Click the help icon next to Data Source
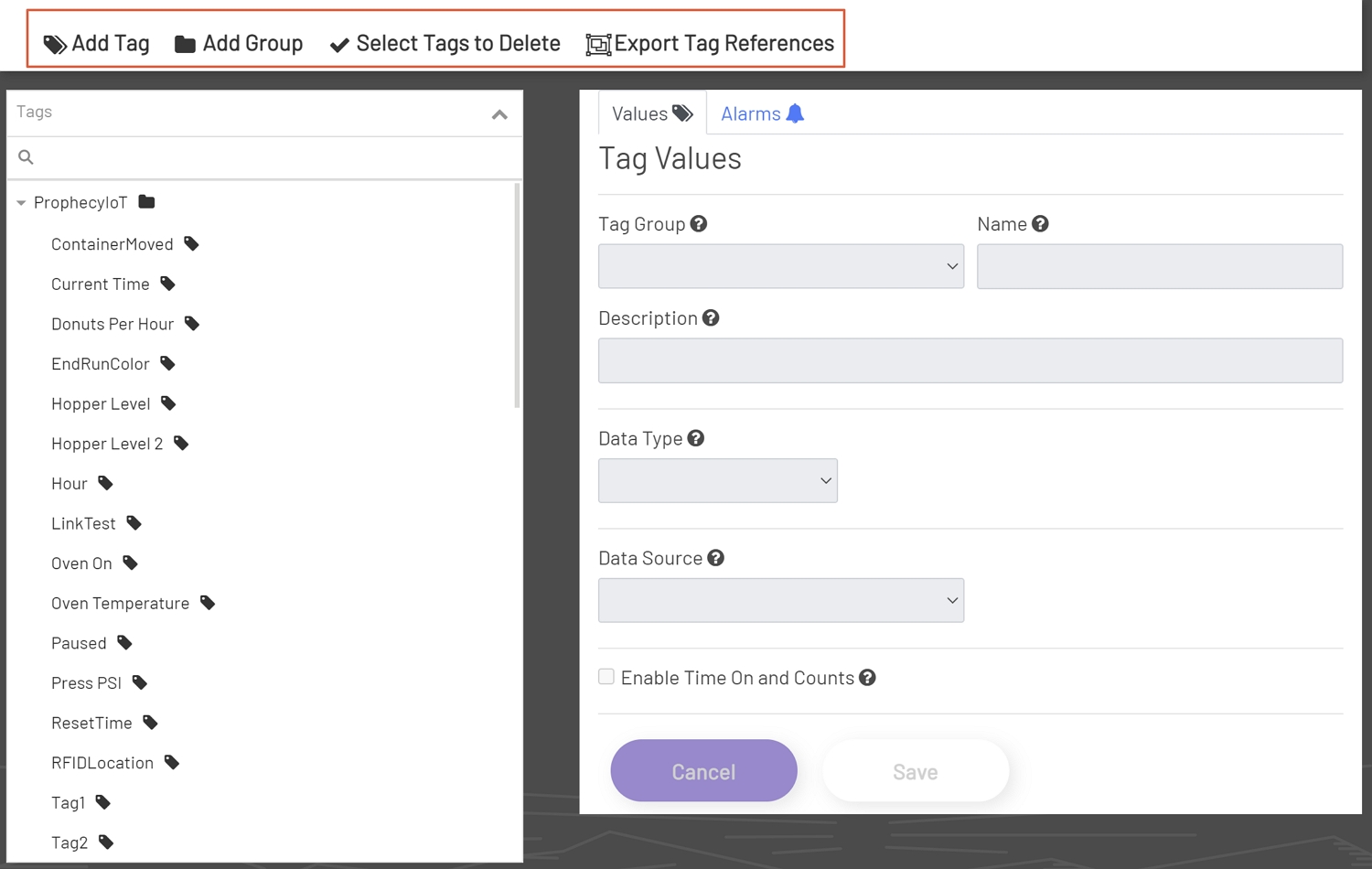 click(716, 556)
